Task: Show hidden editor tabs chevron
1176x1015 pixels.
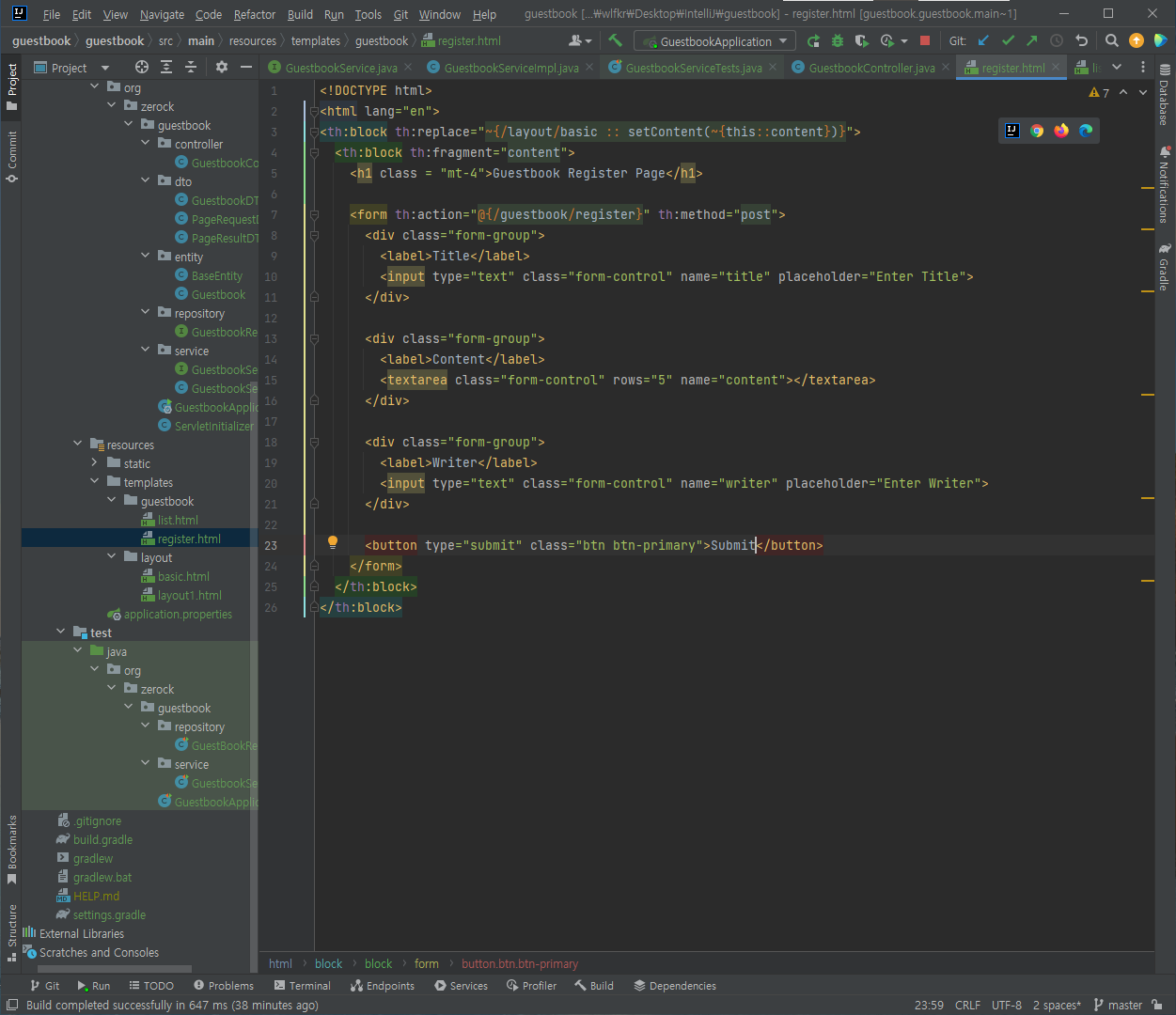Action: (1117, 67)
